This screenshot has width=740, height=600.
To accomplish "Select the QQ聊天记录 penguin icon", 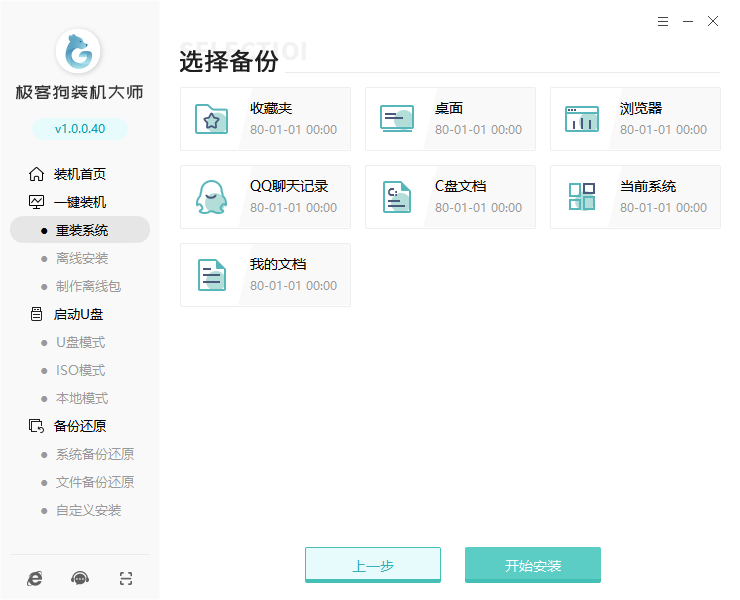I will tap(211, 197).
